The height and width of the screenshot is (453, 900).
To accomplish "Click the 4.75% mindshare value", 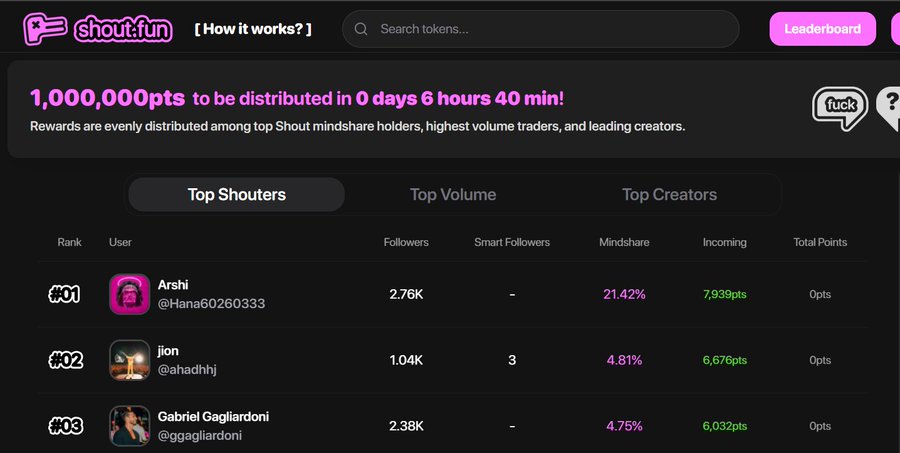I will (624, 427).
